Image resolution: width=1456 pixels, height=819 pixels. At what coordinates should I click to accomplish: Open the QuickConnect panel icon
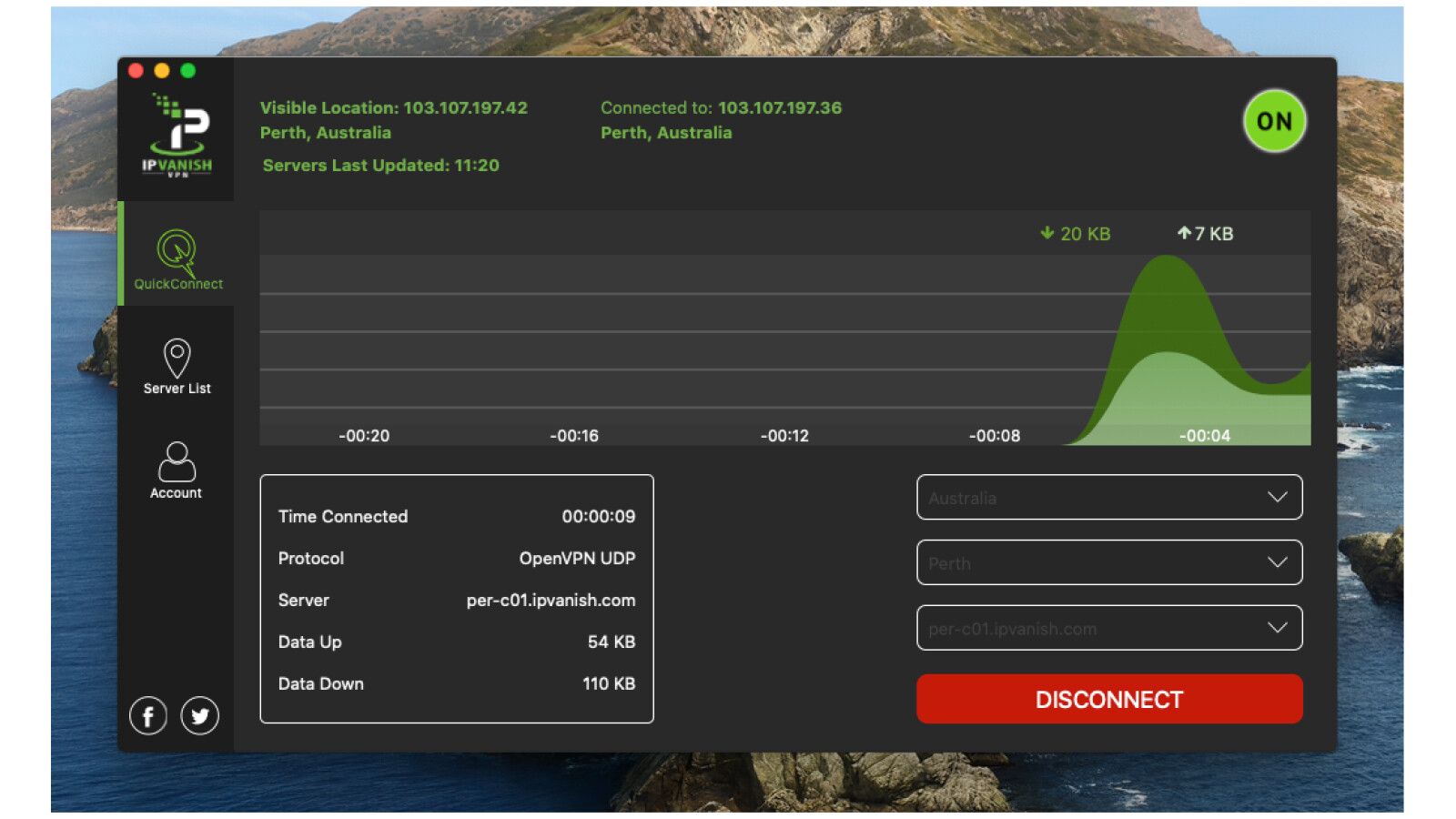pyautogui.click(x=177, y=256)
